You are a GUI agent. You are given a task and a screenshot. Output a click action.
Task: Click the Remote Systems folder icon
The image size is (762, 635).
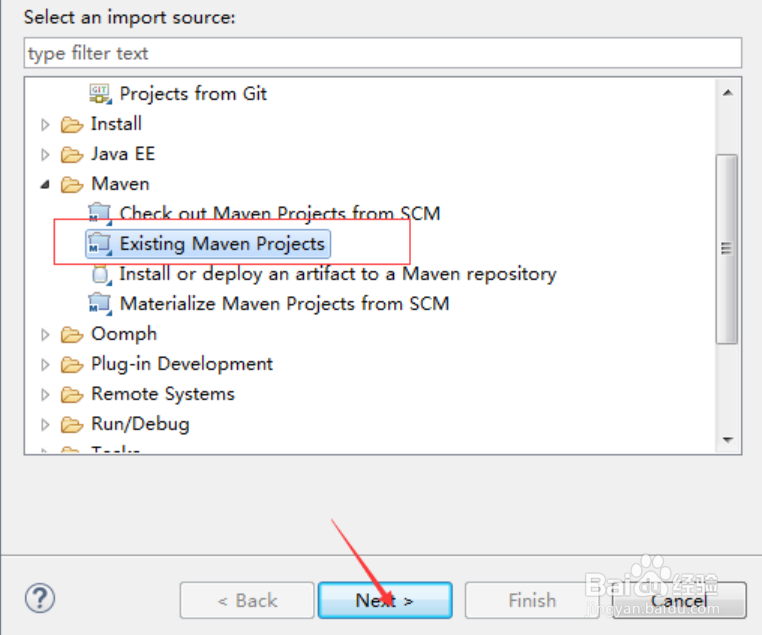[71, 394]
